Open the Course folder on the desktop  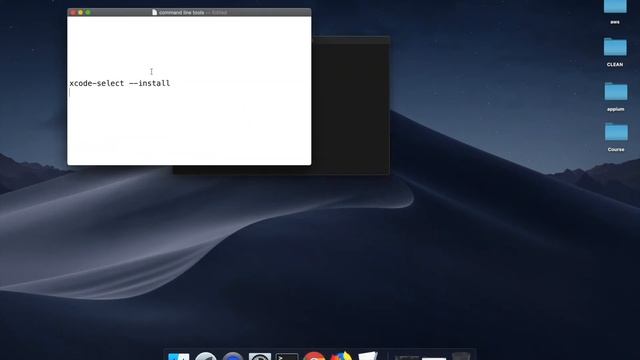pyautogui.click(x=616, y=131)
